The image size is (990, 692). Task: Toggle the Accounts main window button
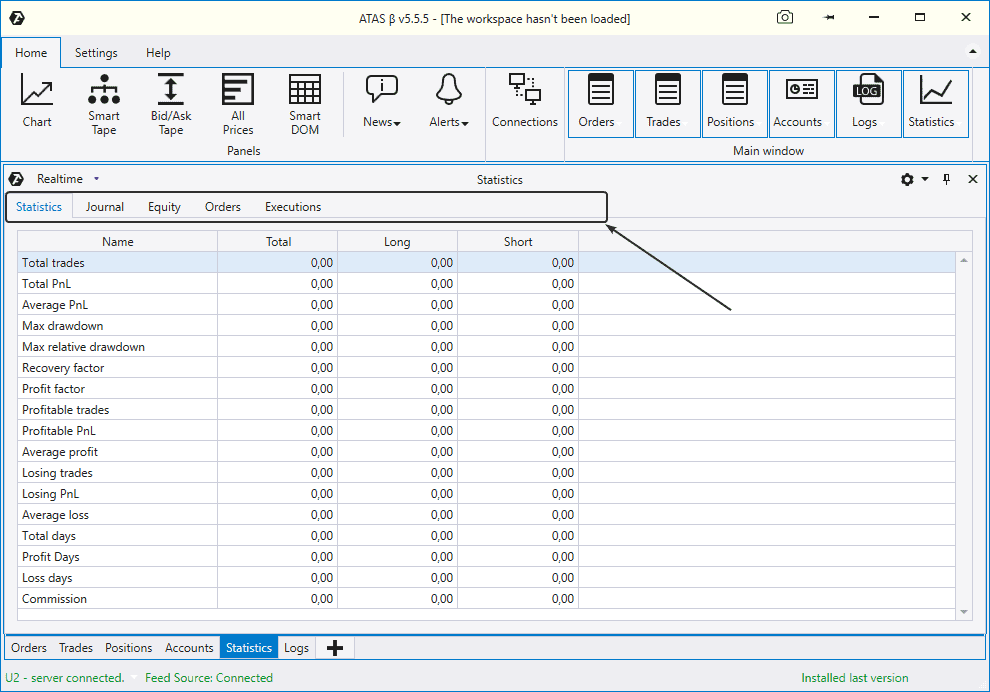click(797, 103)
